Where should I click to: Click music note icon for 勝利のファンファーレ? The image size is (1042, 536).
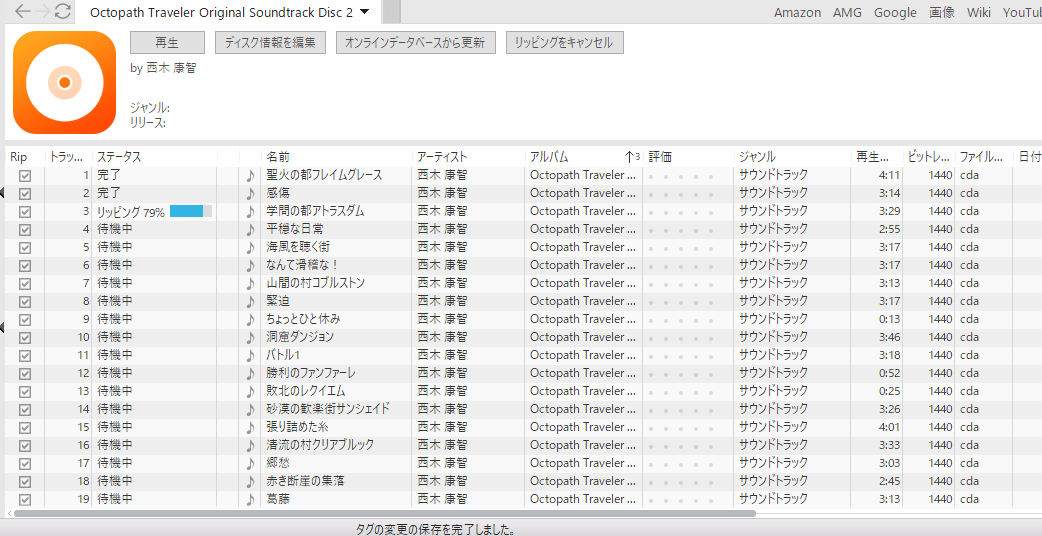(250, 373)
